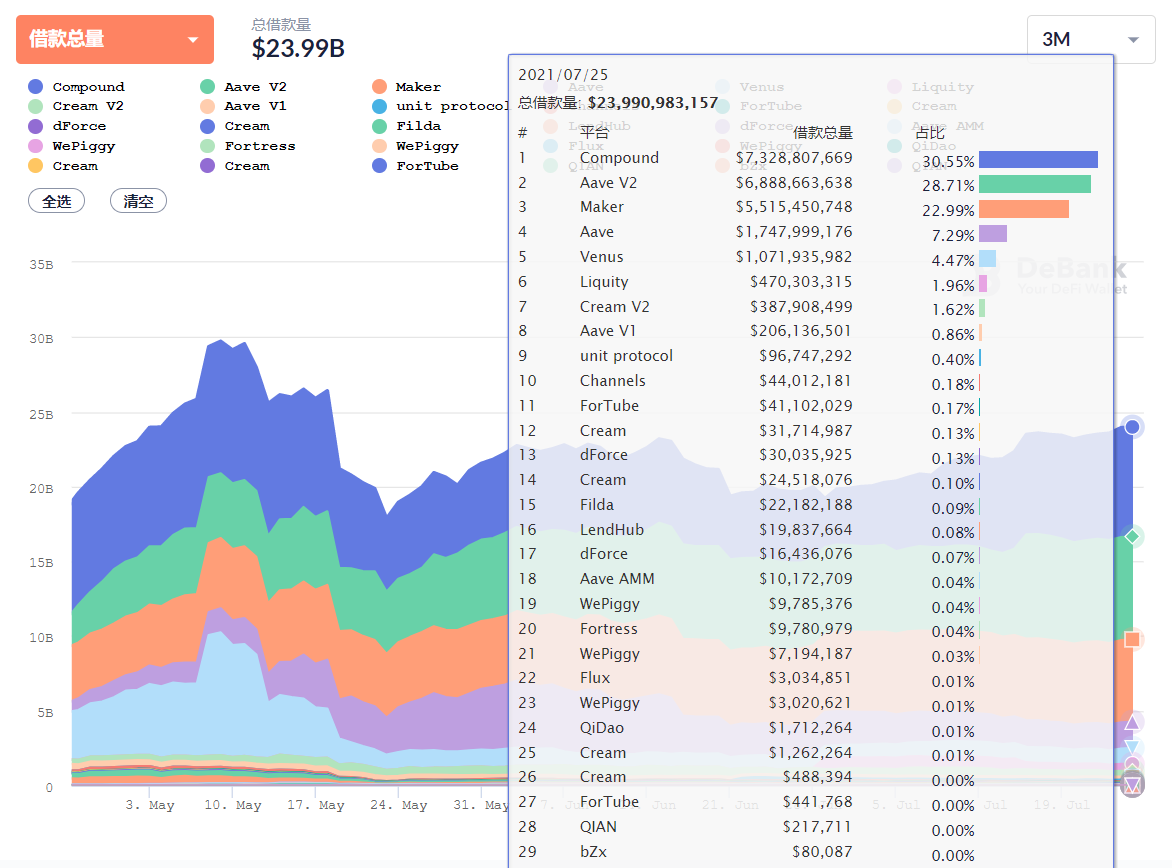Click the blue circle Compound data marker
This screenshot has height=868, width=1172.
(x=1132, y=427)
